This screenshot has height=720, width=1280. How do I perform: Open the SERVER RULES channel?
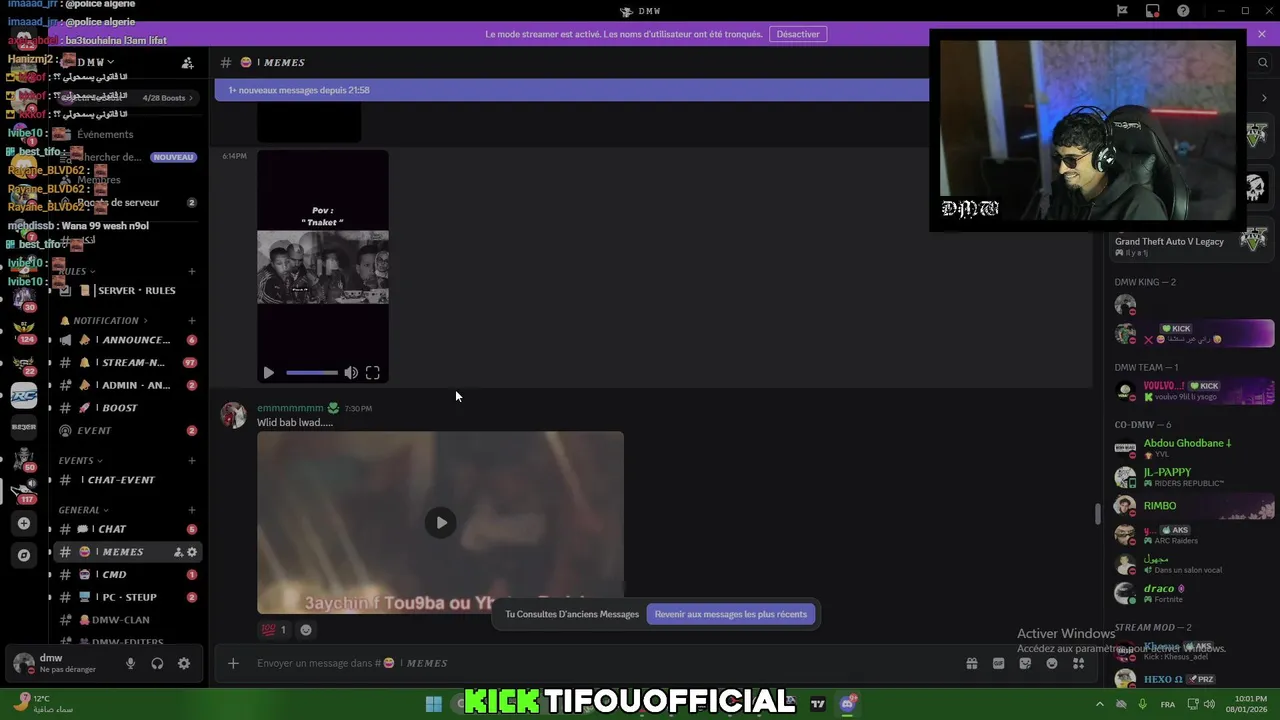(x=127, y=291)
